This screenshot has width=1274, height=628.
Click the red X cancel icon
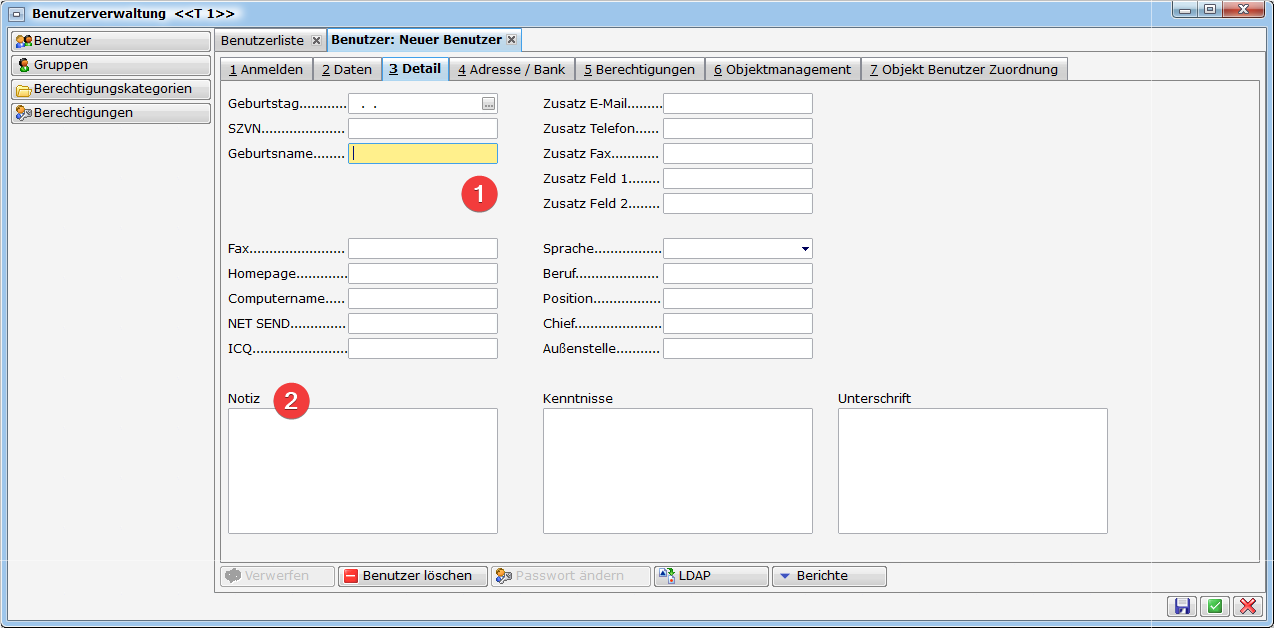pos(1247,606)
